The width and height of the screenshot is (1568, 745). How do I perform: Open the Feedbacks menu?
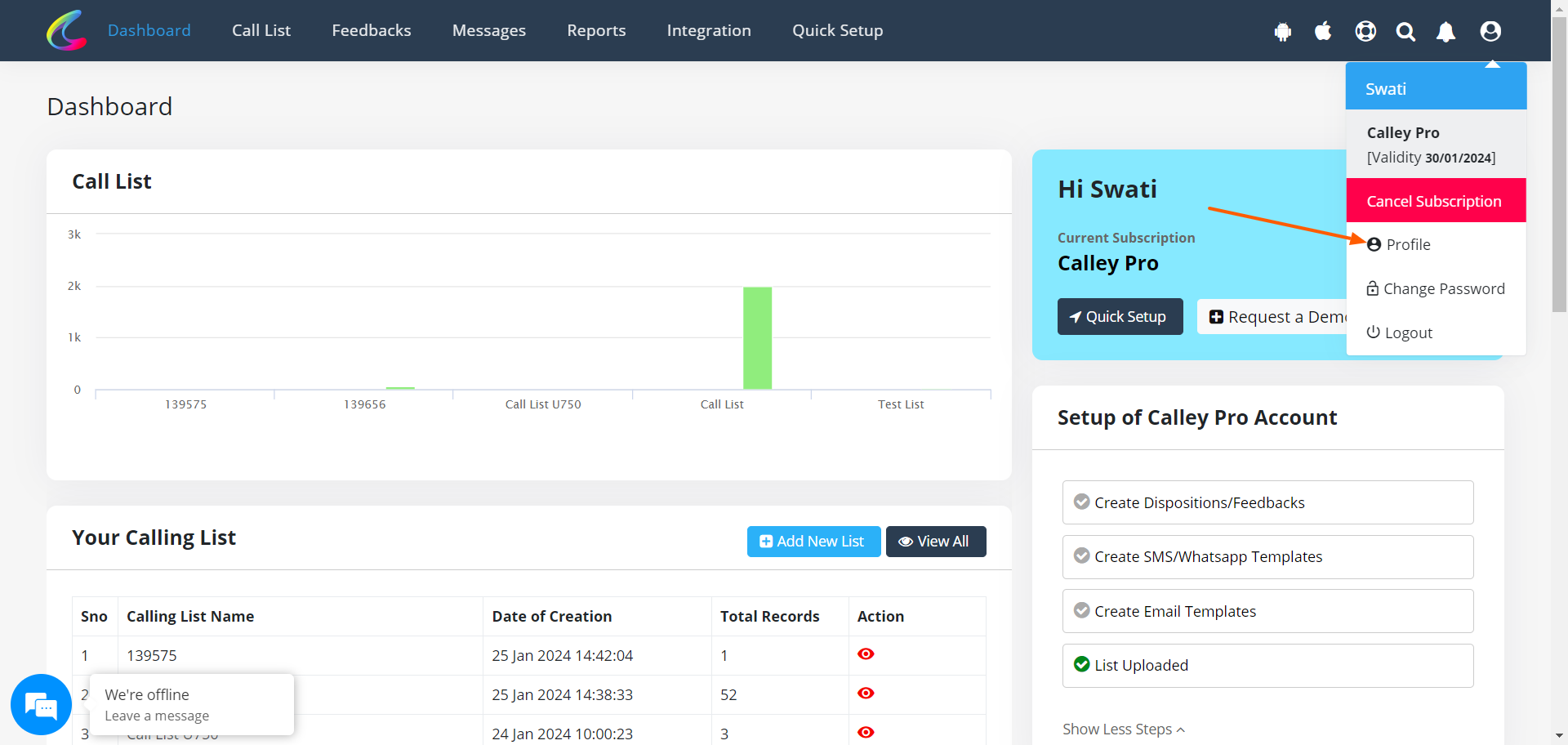[372, 30]
